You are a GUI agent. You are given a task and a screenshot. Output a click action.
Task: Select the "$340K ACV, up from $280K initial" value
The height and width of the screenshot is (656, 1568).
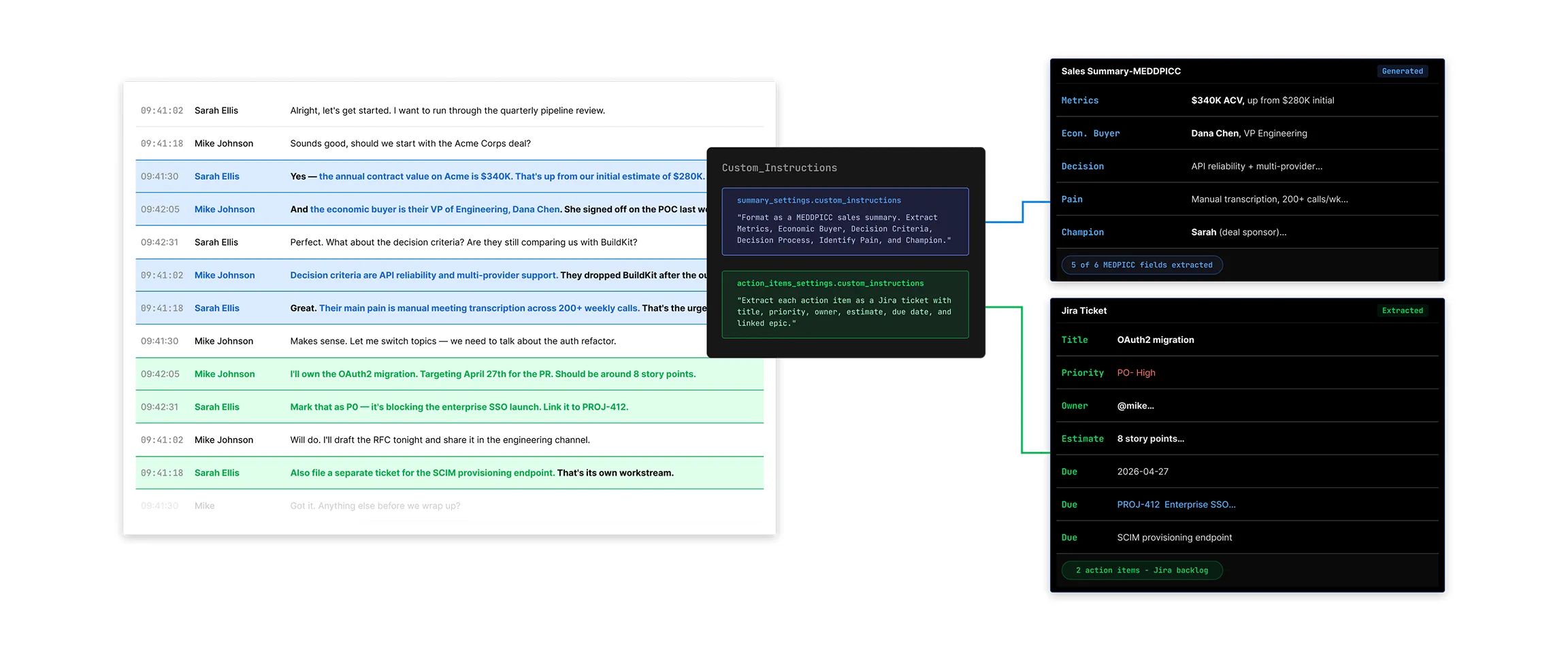point(1262,101)
